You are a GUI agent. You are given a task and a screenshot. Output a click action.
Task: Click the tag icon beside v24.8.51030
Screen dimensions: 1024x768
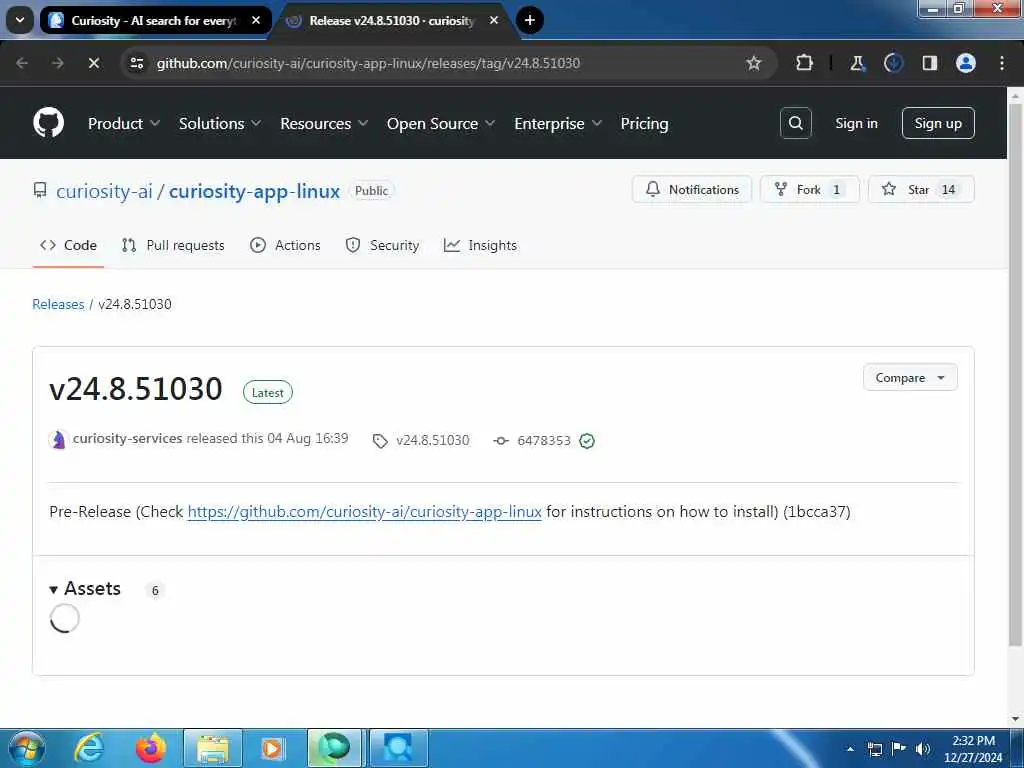379,441
